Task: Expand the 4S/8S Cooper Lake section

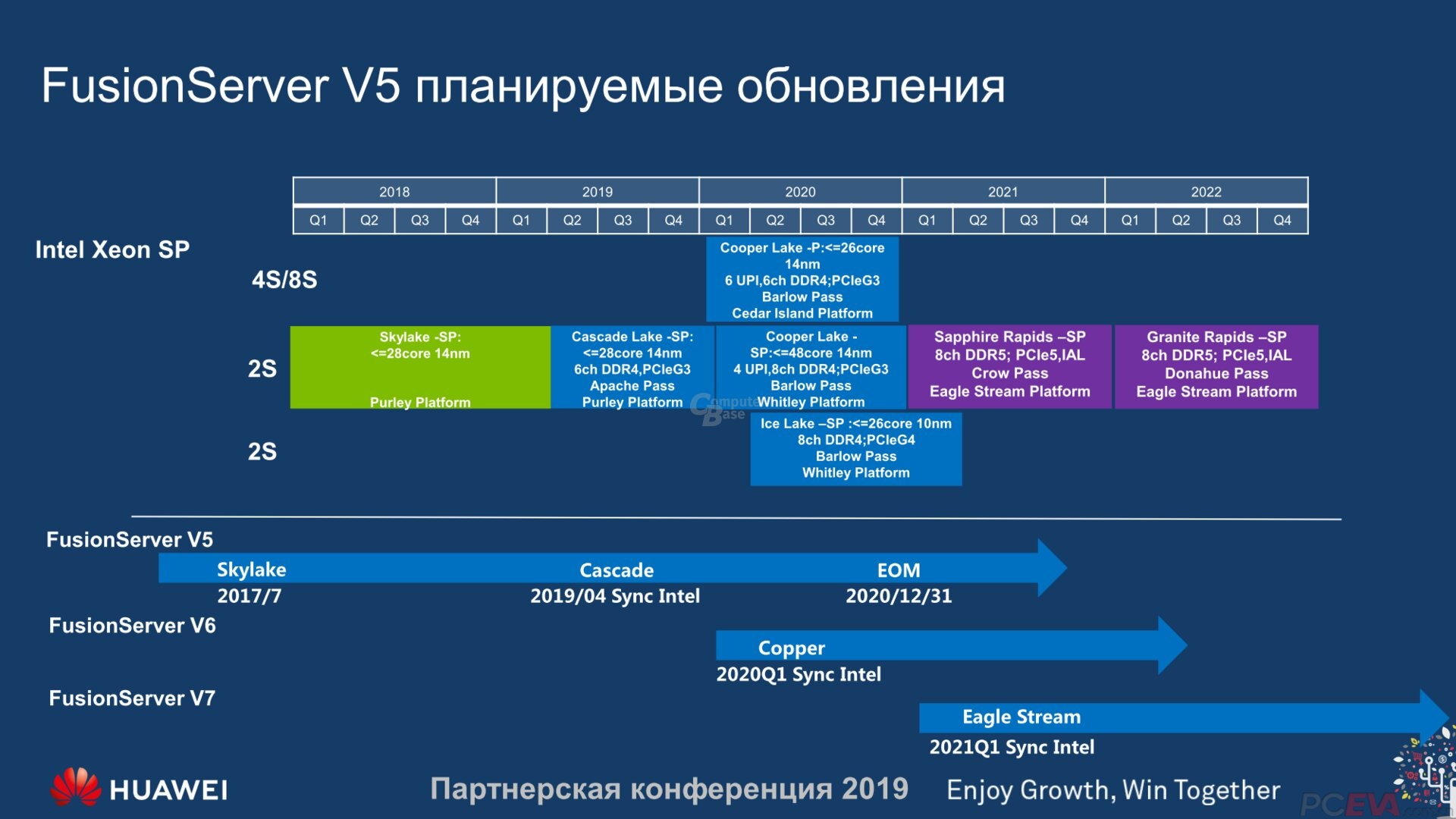Action: tap(800, 280)
